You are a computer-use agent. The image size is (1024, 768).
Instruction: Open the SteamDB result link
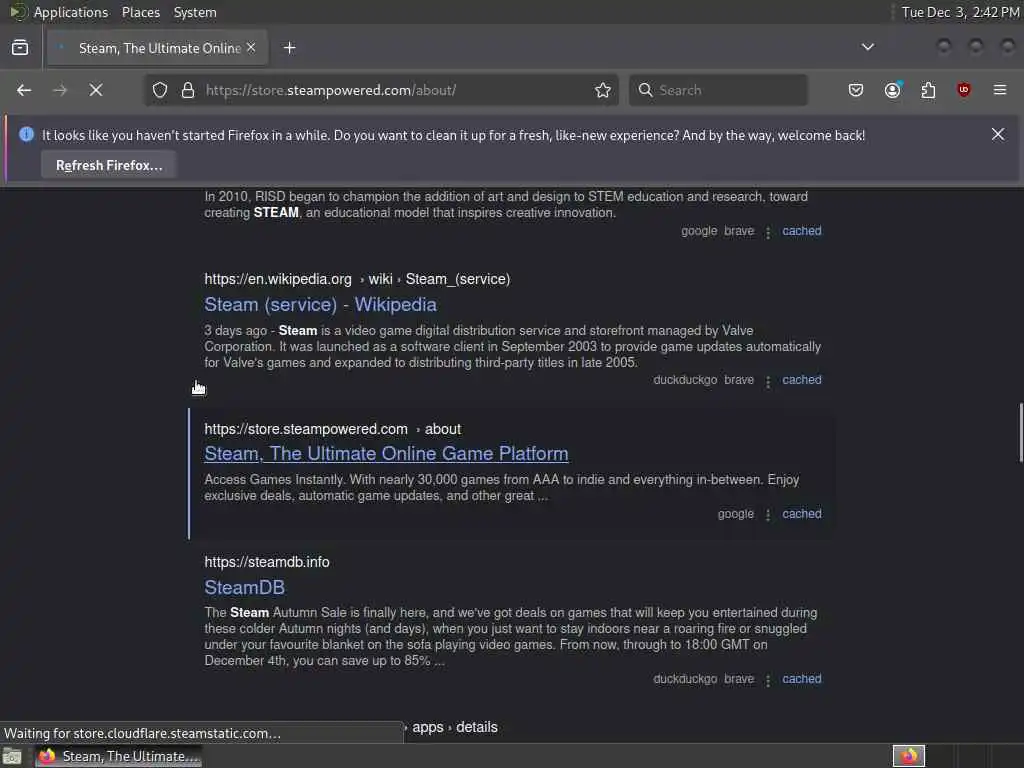244,587
